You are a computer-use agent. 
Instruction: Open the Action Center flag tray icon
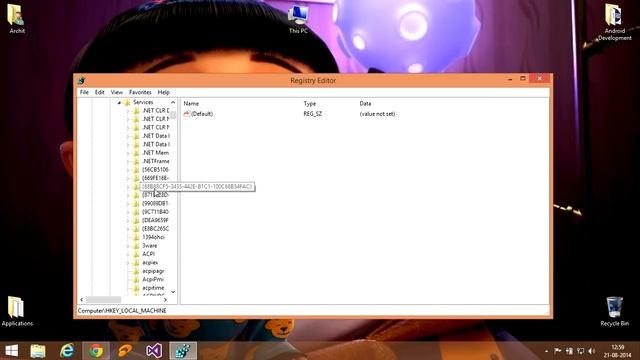click(558, 351)
